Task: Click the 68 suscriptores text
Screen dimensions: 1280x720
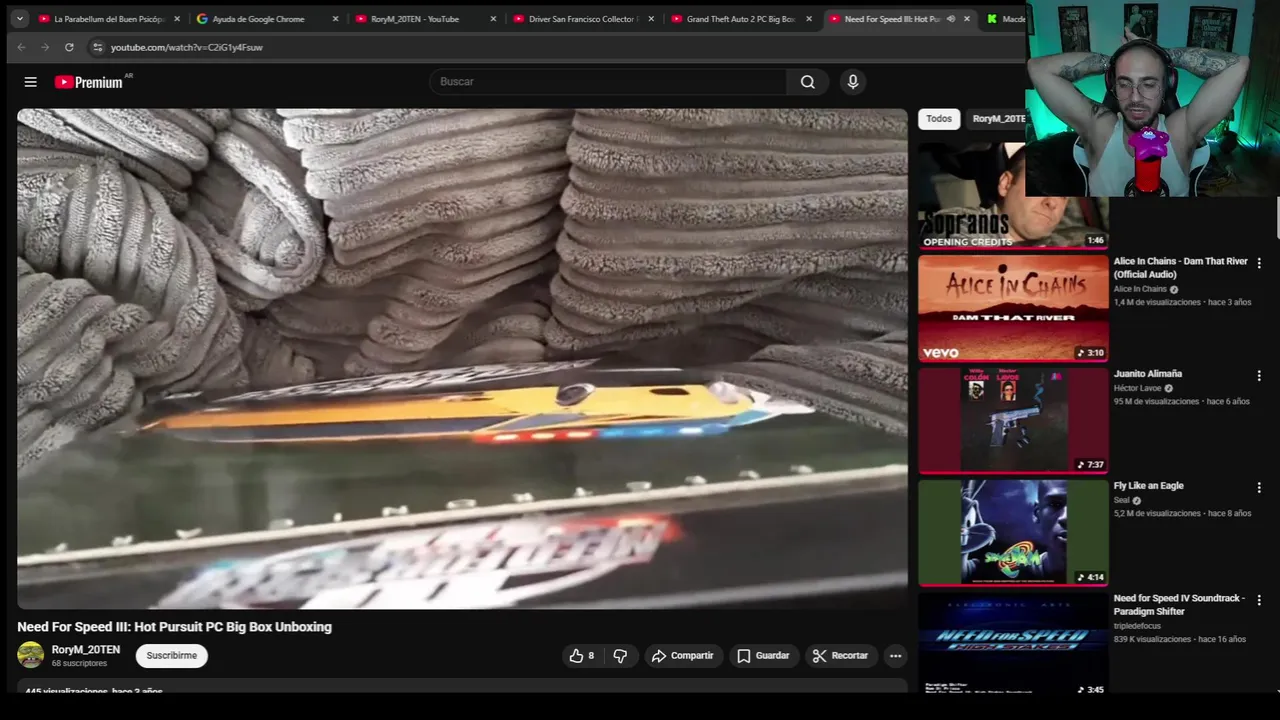Action: coord(79,664)
